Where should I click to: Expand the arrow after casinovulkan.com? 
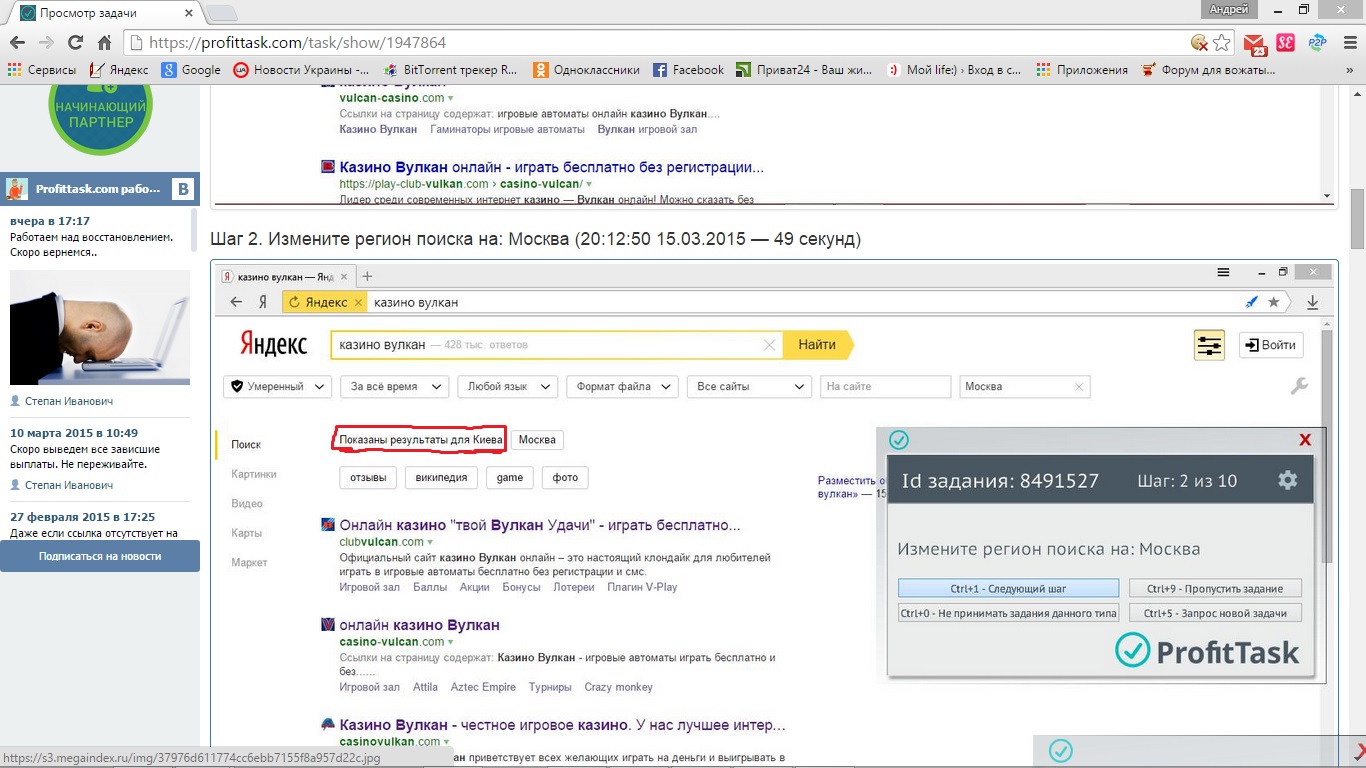447,742
